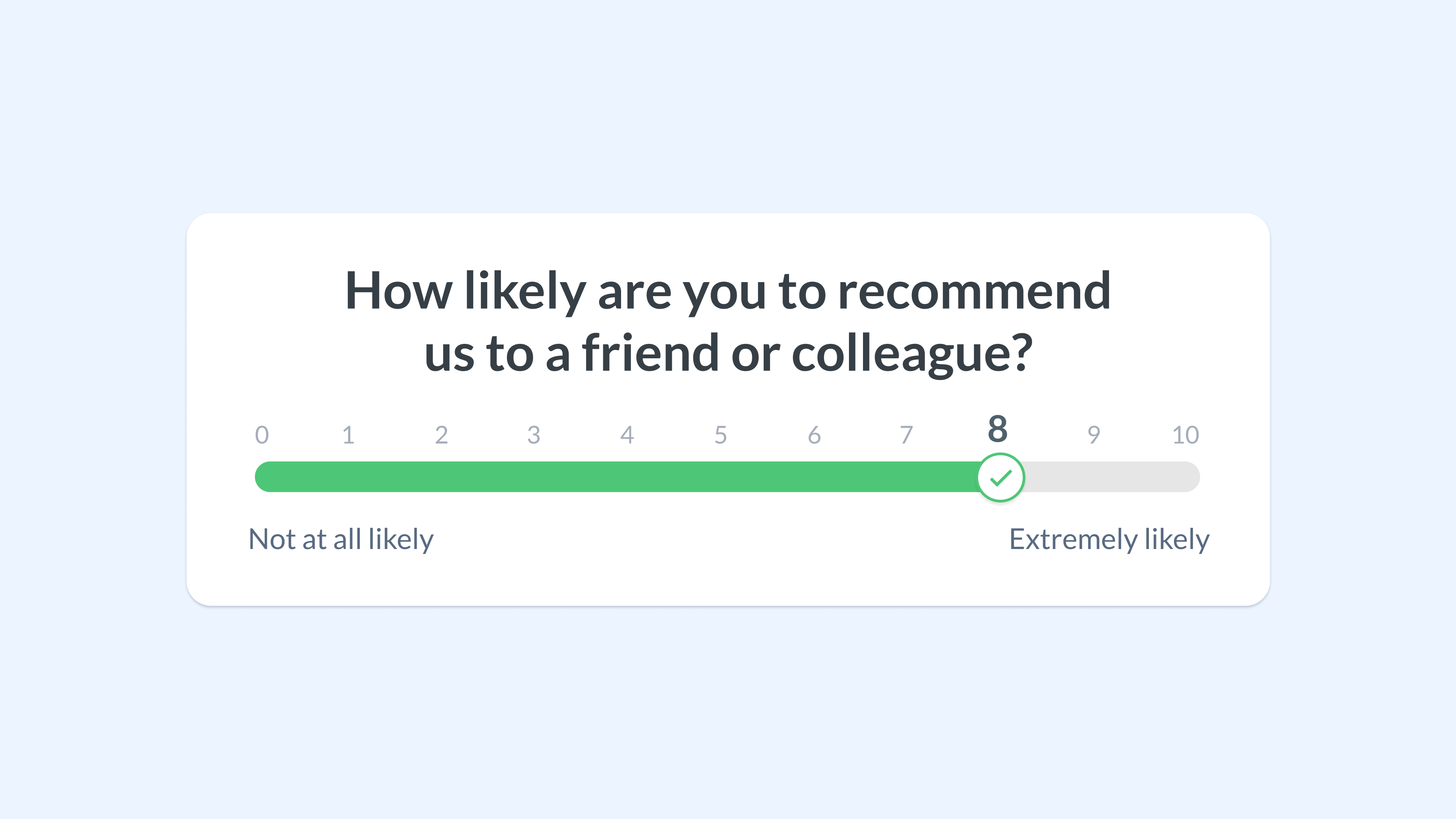Click the word "colleague?" in the heading
The image size is (1456, 819).
click(912, 355)
